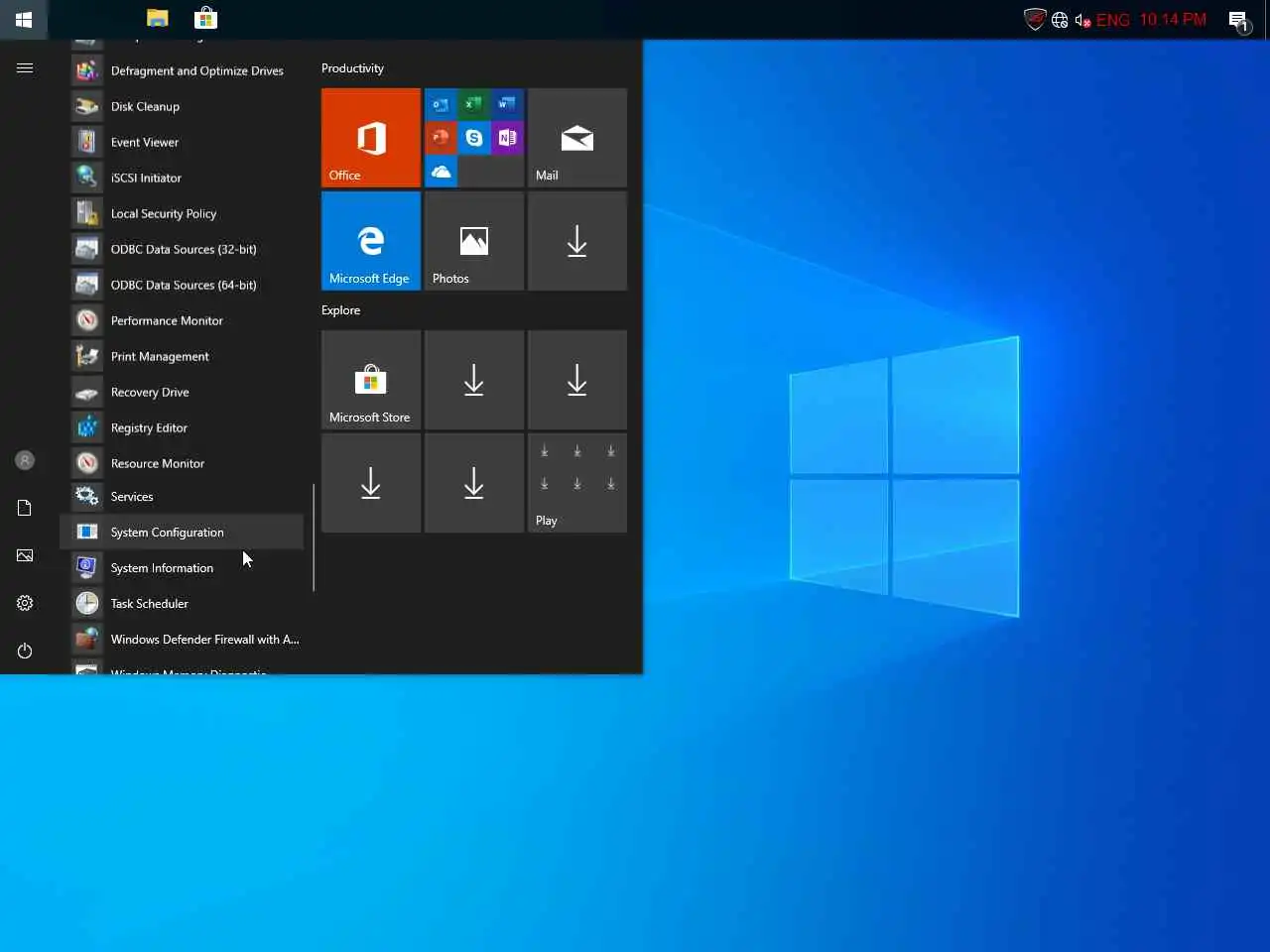The width and height of the screenshot is (1270, 952).
Task: Open Defragment and Optimize Drives icon
Action: pos(87,70)
